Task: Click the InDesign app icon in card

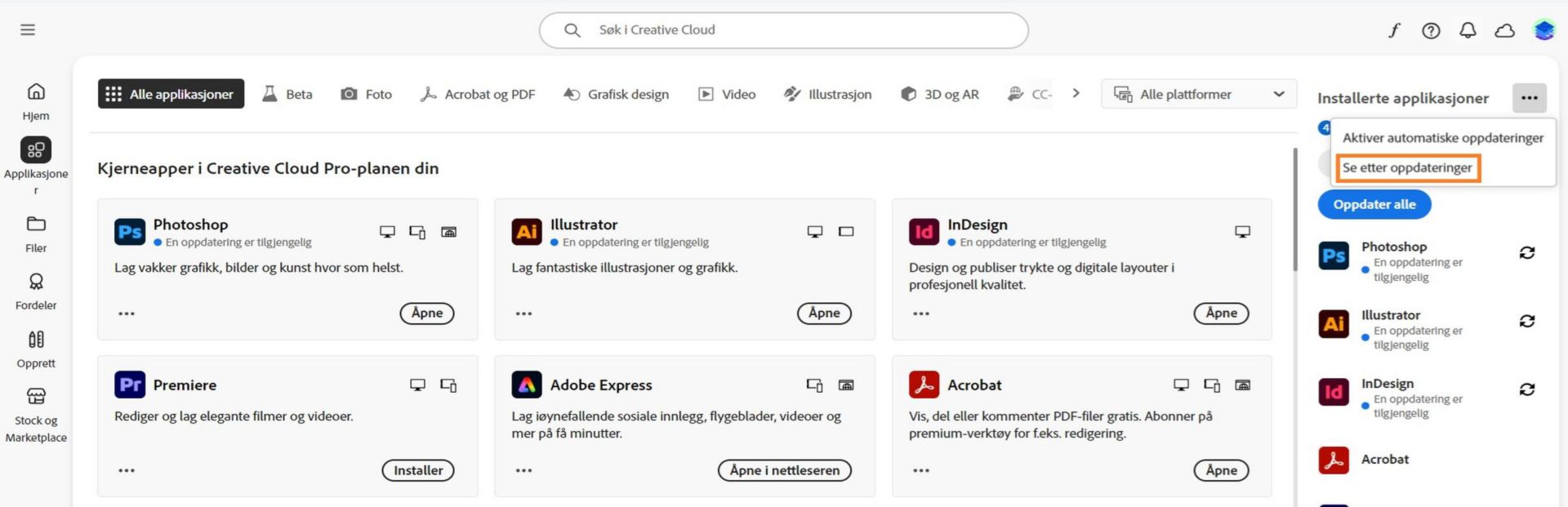Action: pos(924,232)
